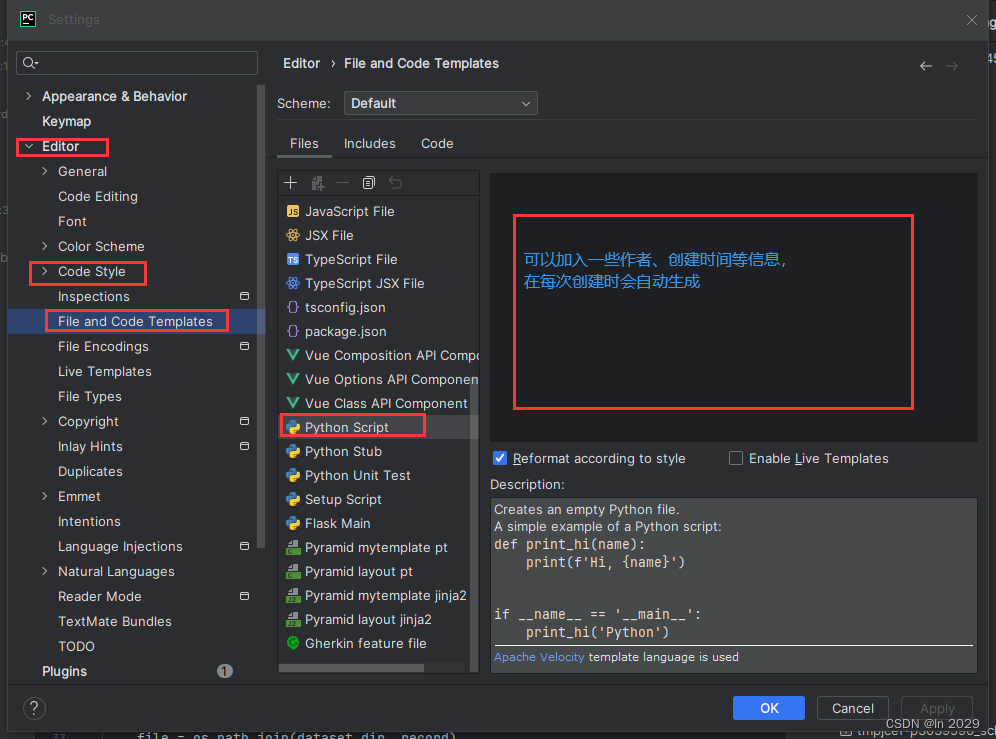The width and height of the screenshot is (996, 739).
Task: Open the Plugins settings page
Action: pyautogui.click(x=64, y=671)
